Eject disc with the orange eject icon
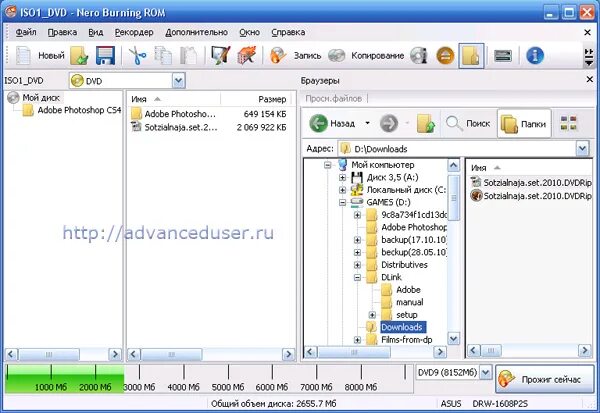The width and height of the screenshot is (600, 413). click(x=445, y=56)
